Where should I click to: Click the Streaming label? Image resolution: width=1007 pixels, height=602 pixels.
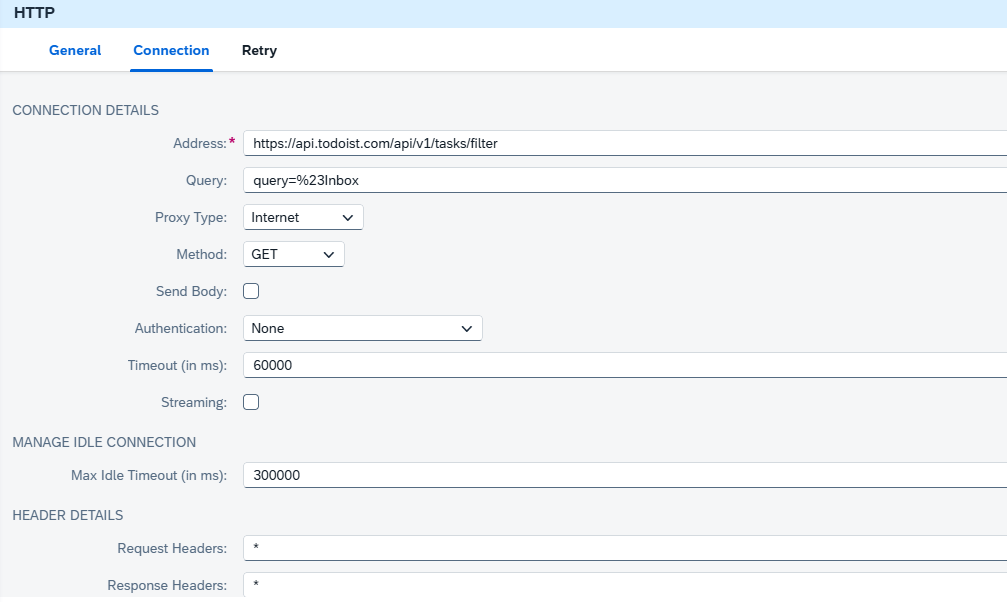(194, 402)
